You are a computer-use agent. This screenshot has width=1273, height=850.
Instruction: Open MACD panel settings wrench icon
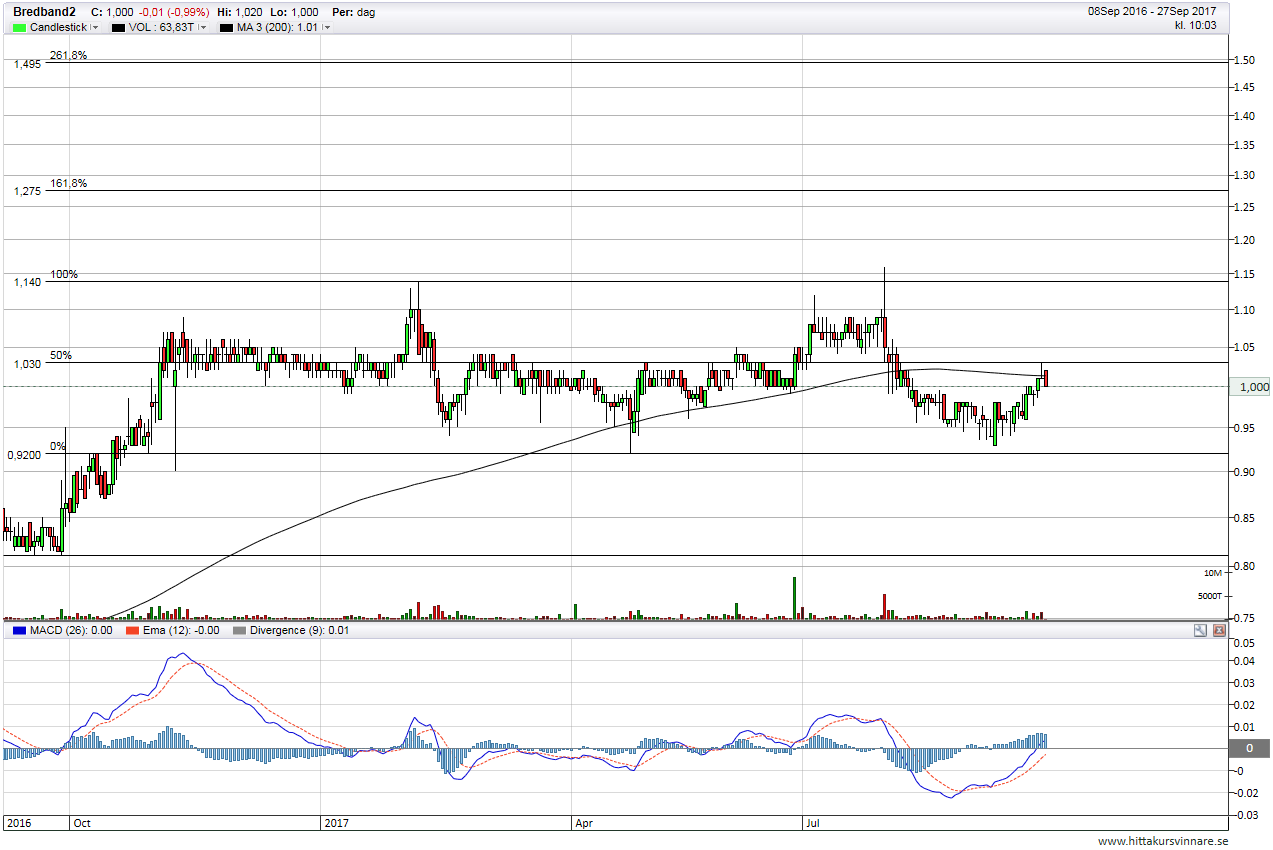tap(1200, 631)
